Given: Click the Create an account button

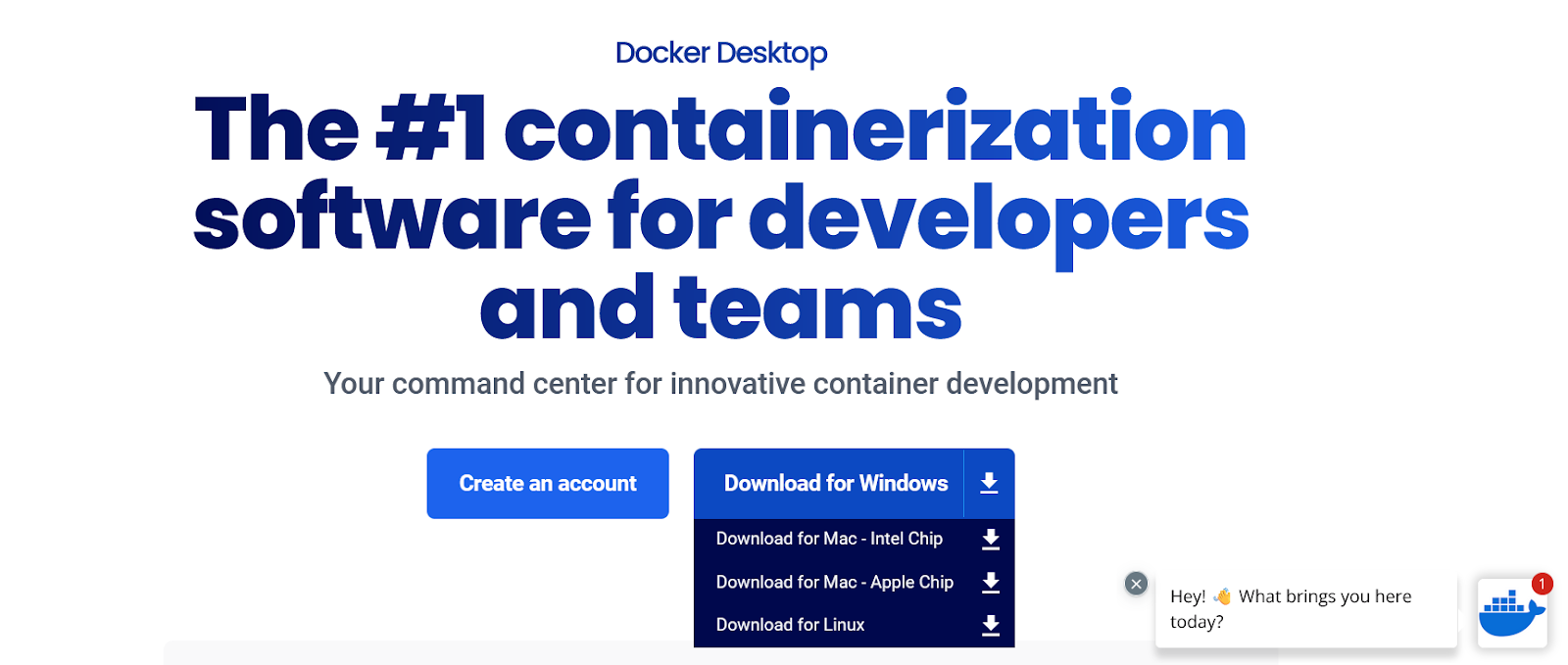Looking at the screenshot, I should [548, 484].
